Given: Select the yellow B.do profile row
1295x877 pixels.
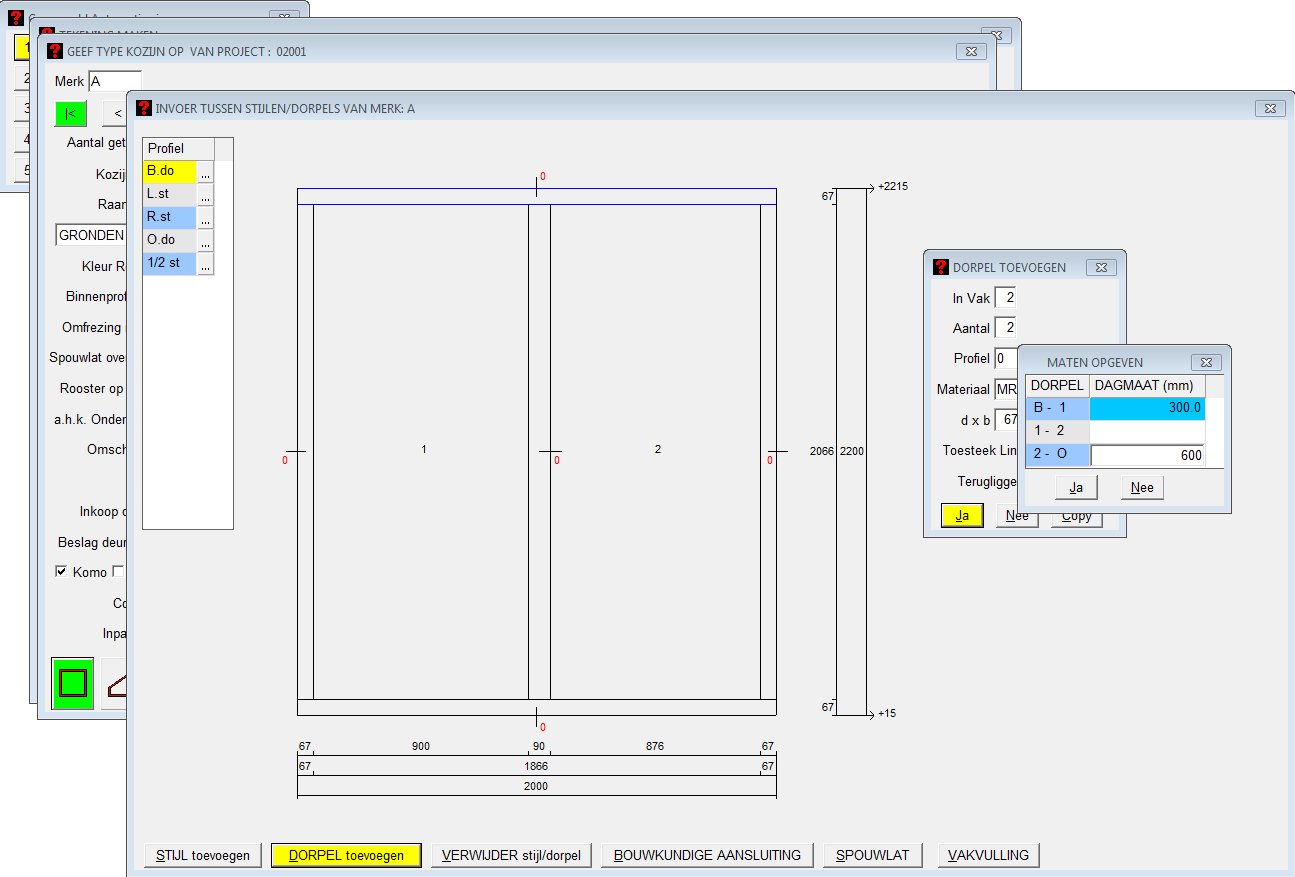Looking at the screenshot, I should (x=169, y=172).
